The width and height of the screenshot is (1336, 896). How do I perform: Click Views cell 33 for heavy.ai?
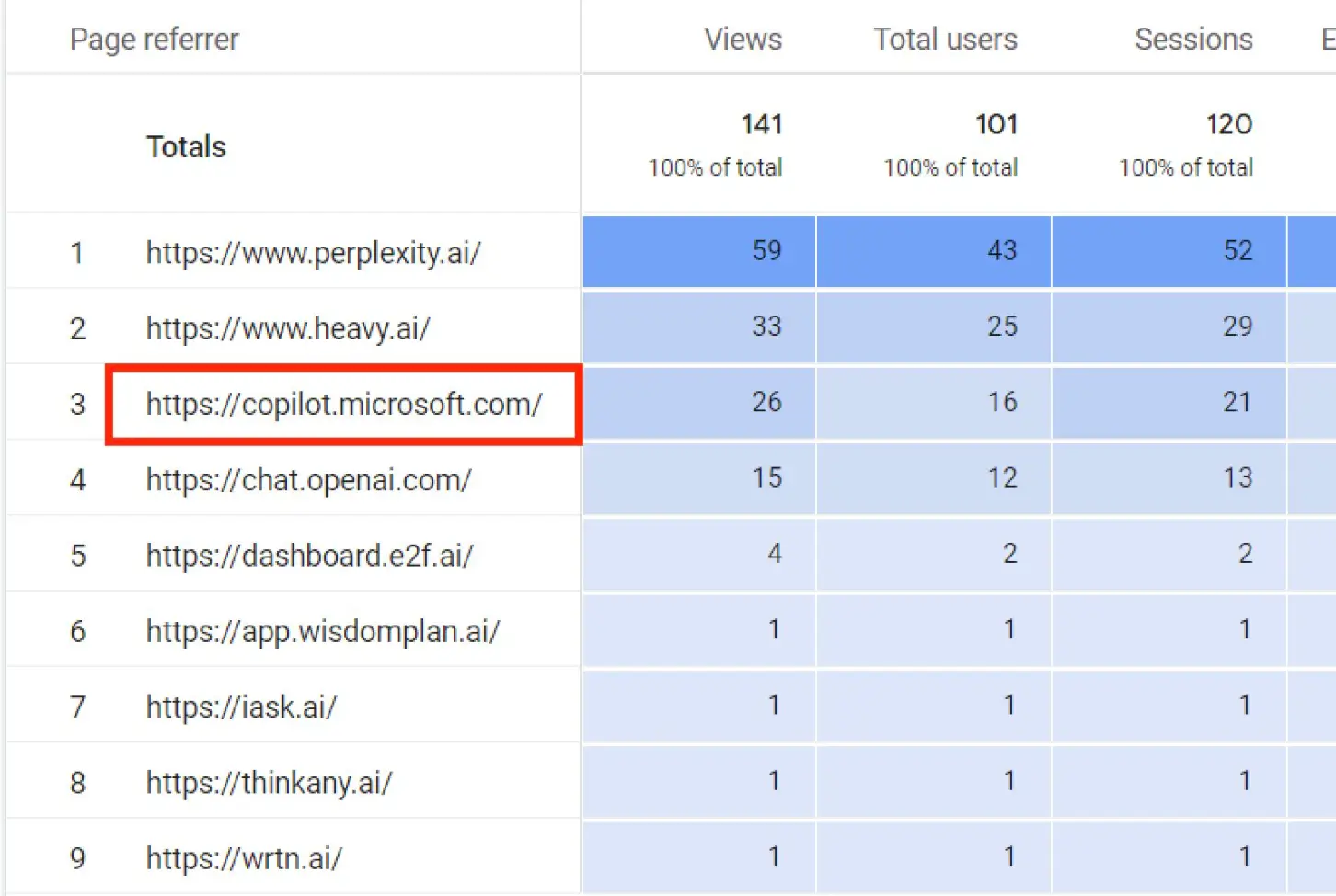[699, 327]
